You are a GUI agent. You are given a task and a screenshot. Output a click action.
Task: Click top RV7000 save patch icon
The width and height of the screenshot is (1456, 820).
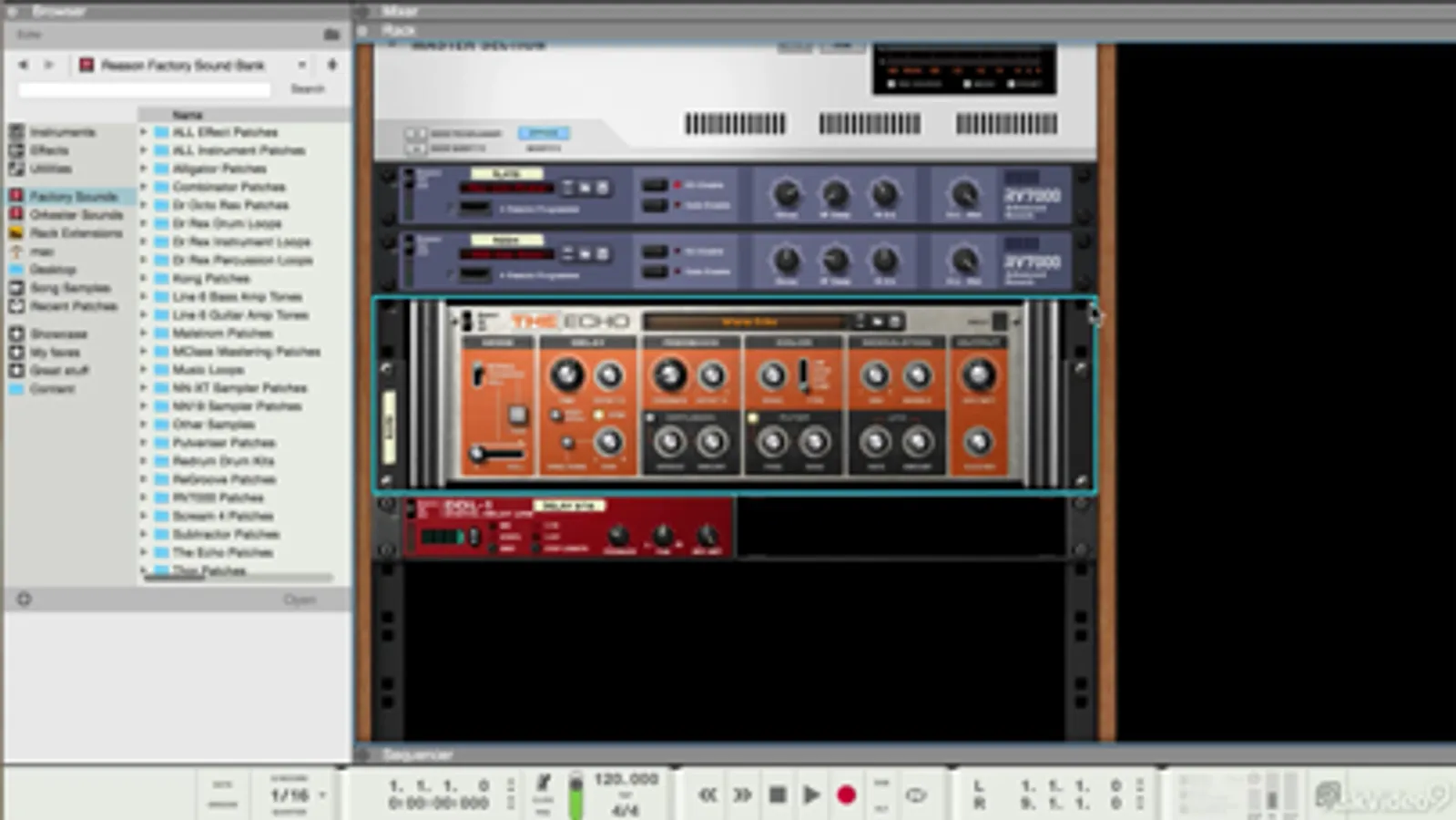[602, 188]
